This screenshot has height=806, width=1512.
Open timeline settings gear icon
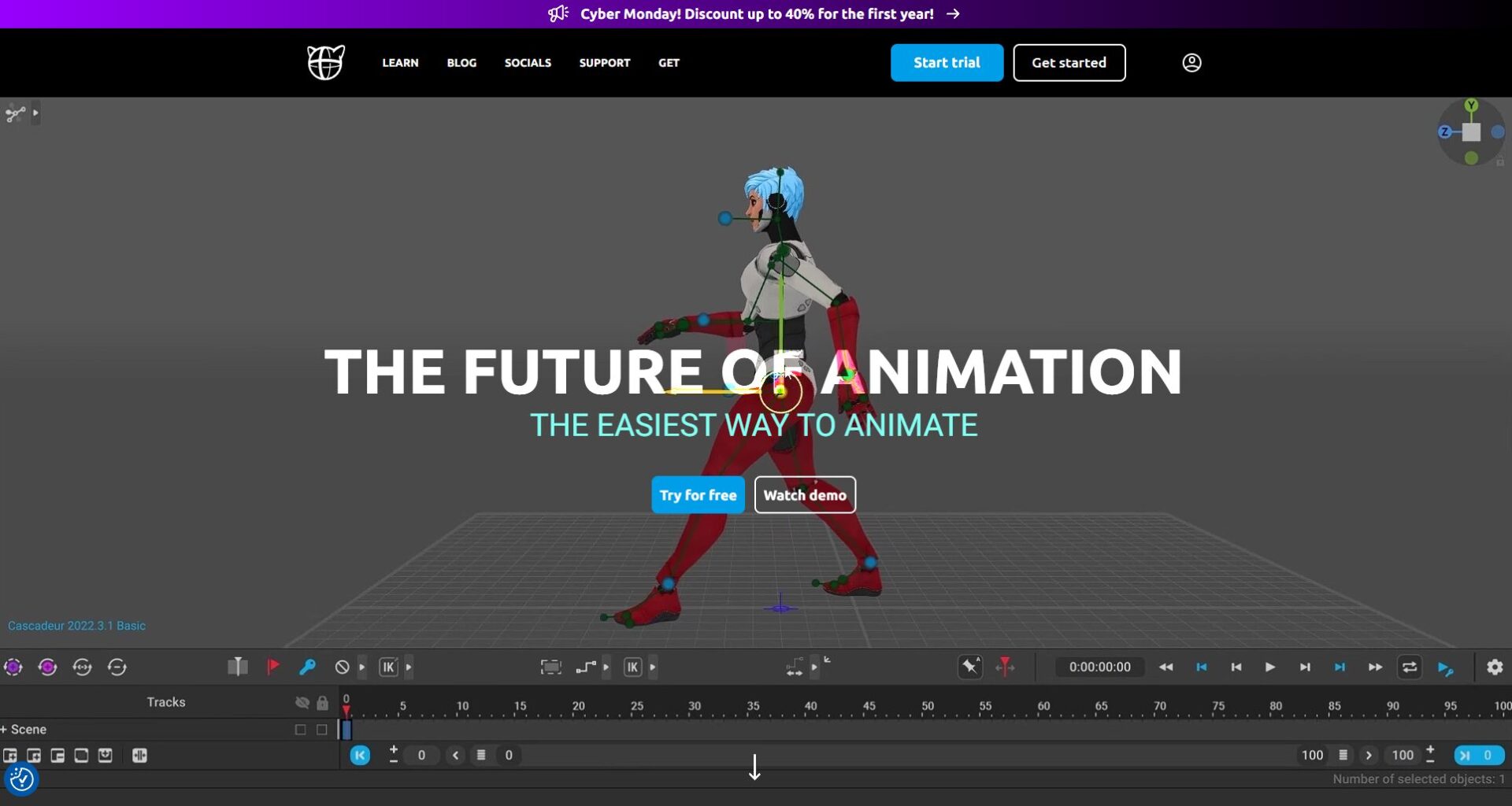point(1494,667)
